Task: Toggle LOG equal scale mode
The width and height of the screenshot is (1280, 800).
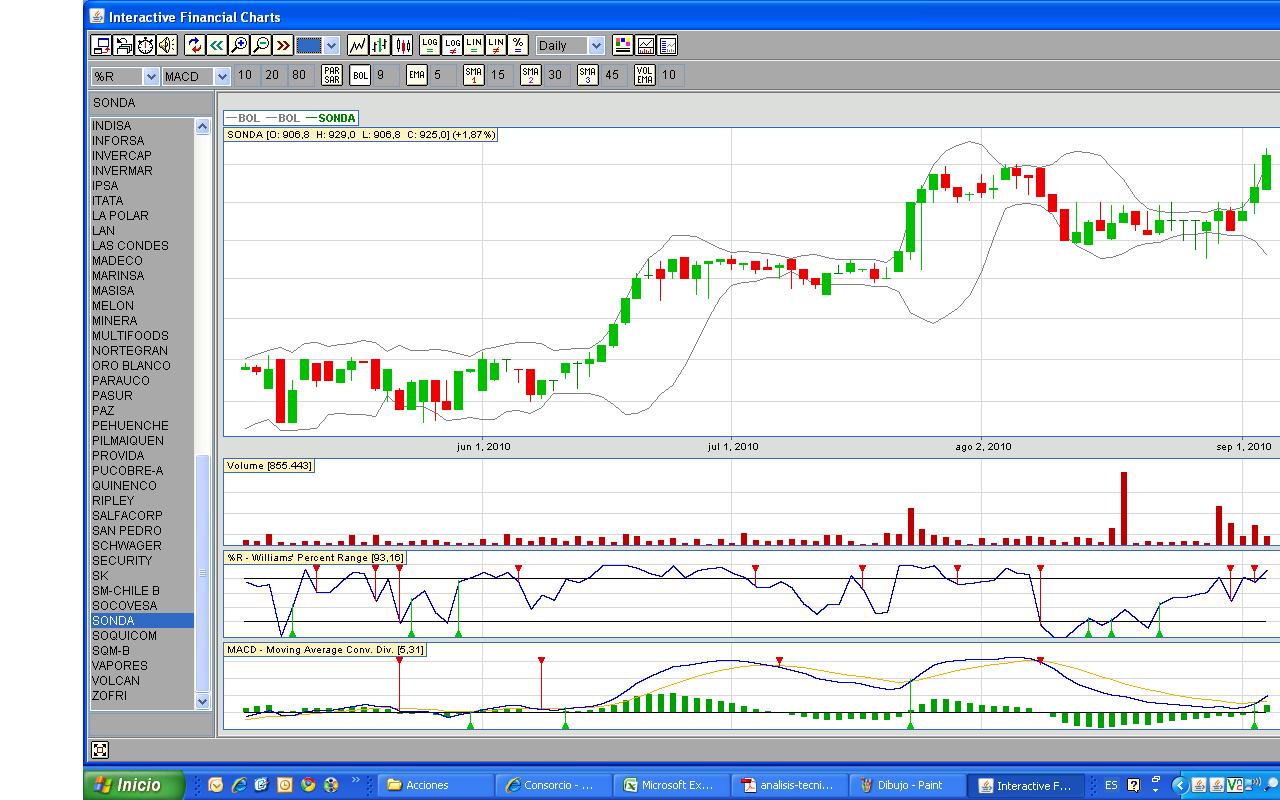Action: [430, 45]
